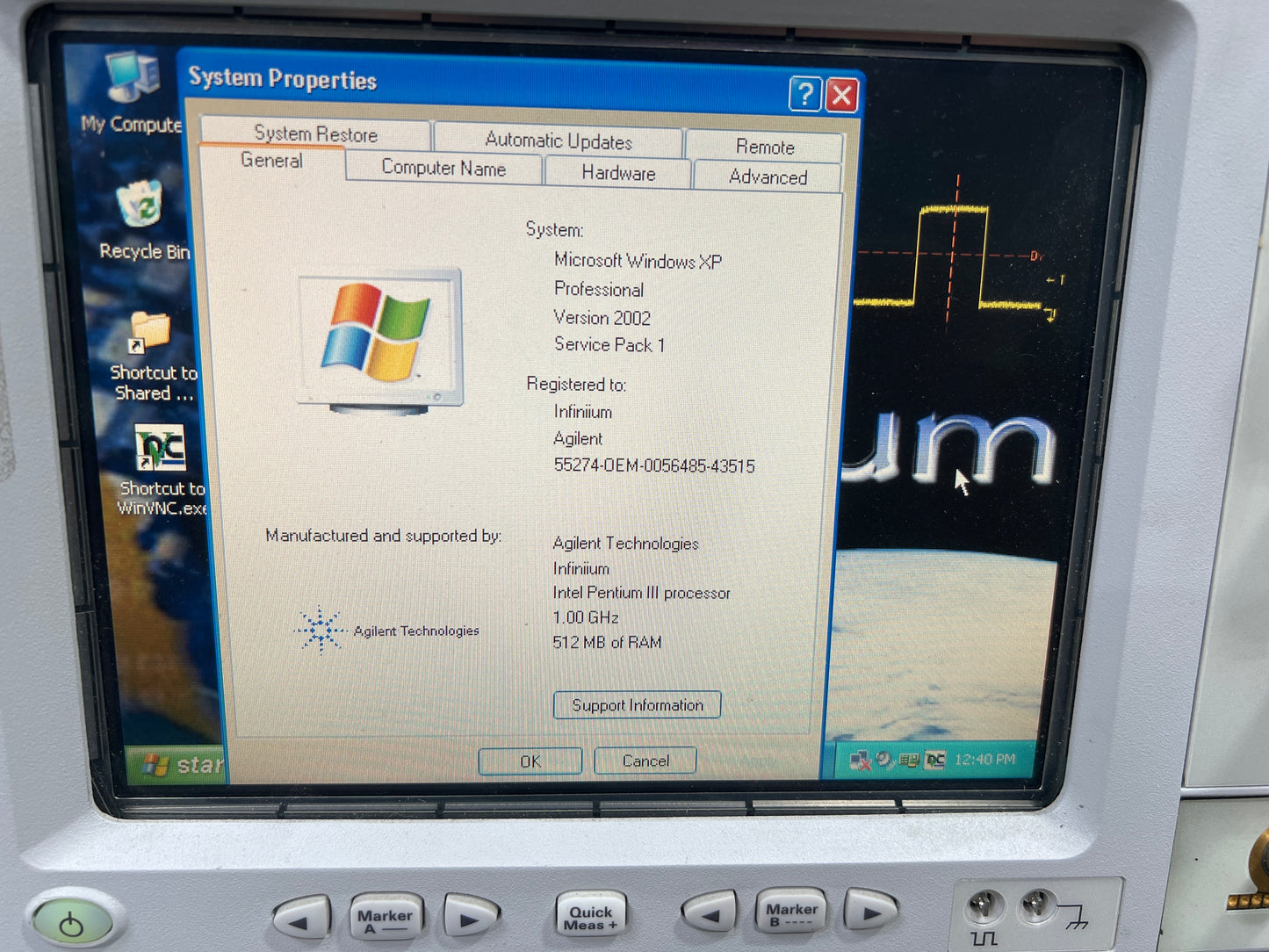Viewport: 1269px width, 952px height.
Task: Click the VNC icon in system tray
Action: point(934,760)
